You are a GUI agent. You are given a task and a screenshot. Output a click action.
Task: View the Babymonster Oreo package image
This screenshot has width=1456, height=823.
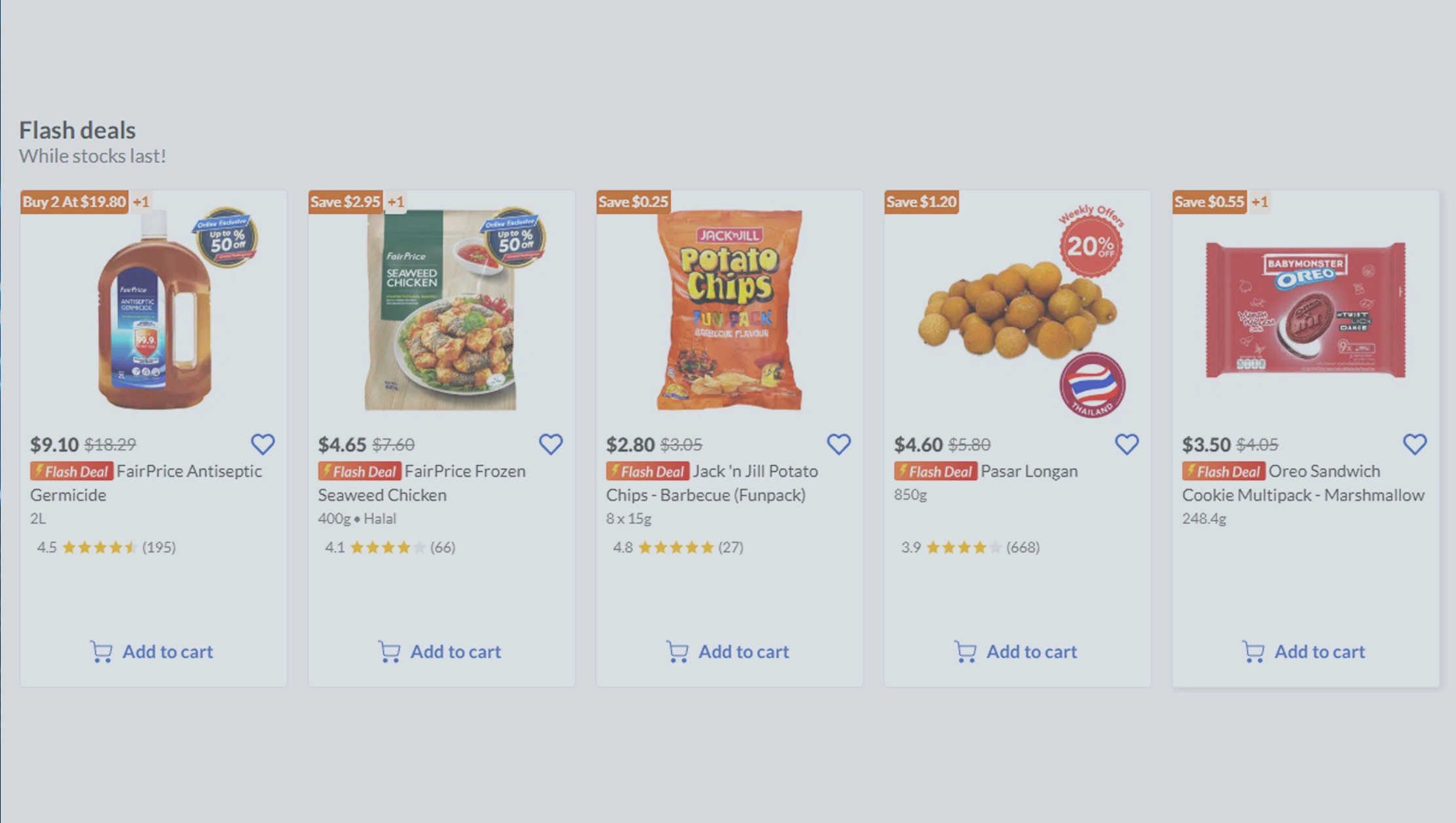(1305, 310)
